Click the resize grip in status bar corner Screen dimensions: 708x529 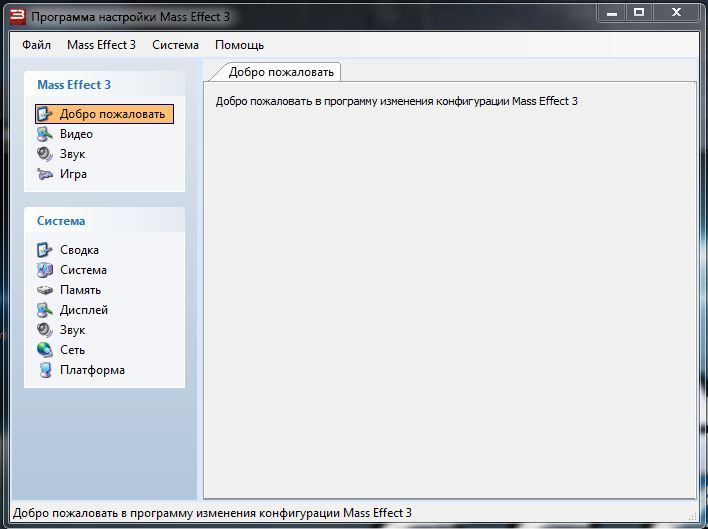[693, 516]
